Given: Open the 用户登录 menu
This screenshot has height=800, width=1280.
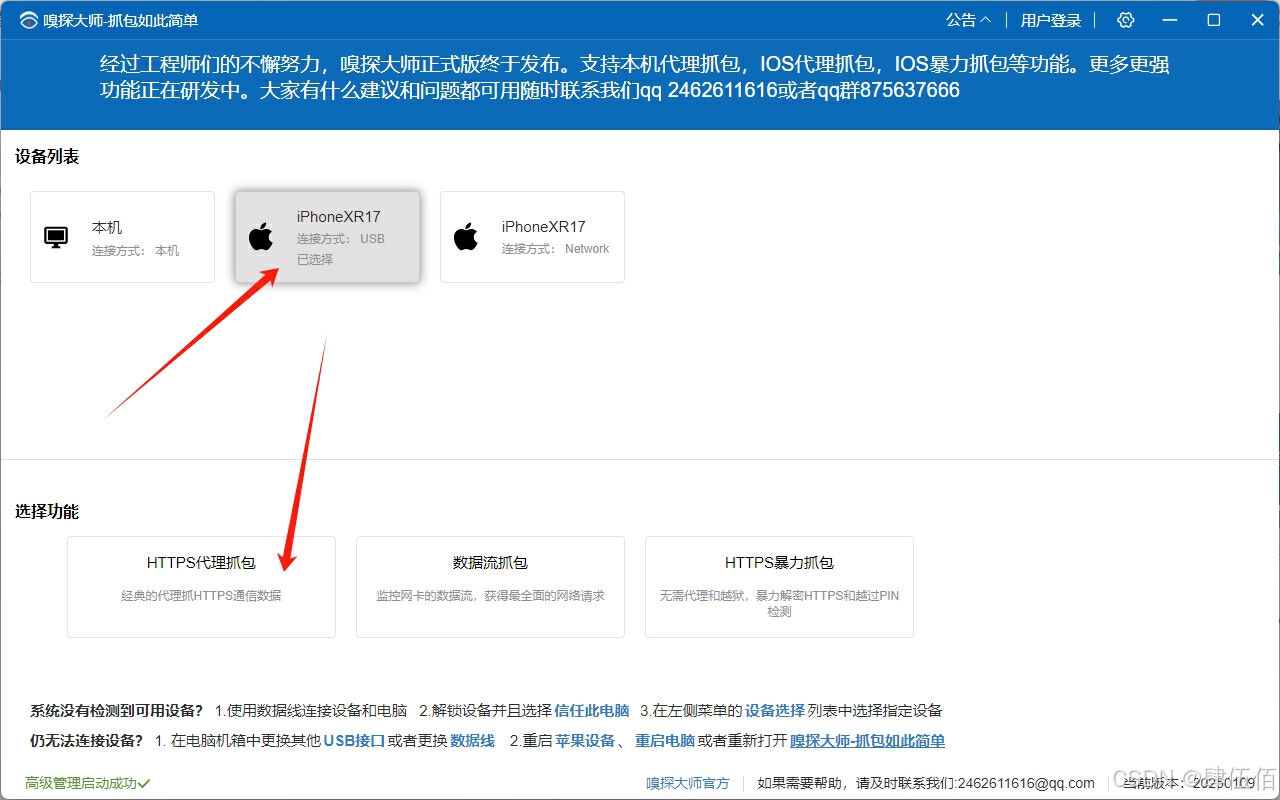Looking at the screenshot, I should pyautogui.click(x=1051, y=20).
